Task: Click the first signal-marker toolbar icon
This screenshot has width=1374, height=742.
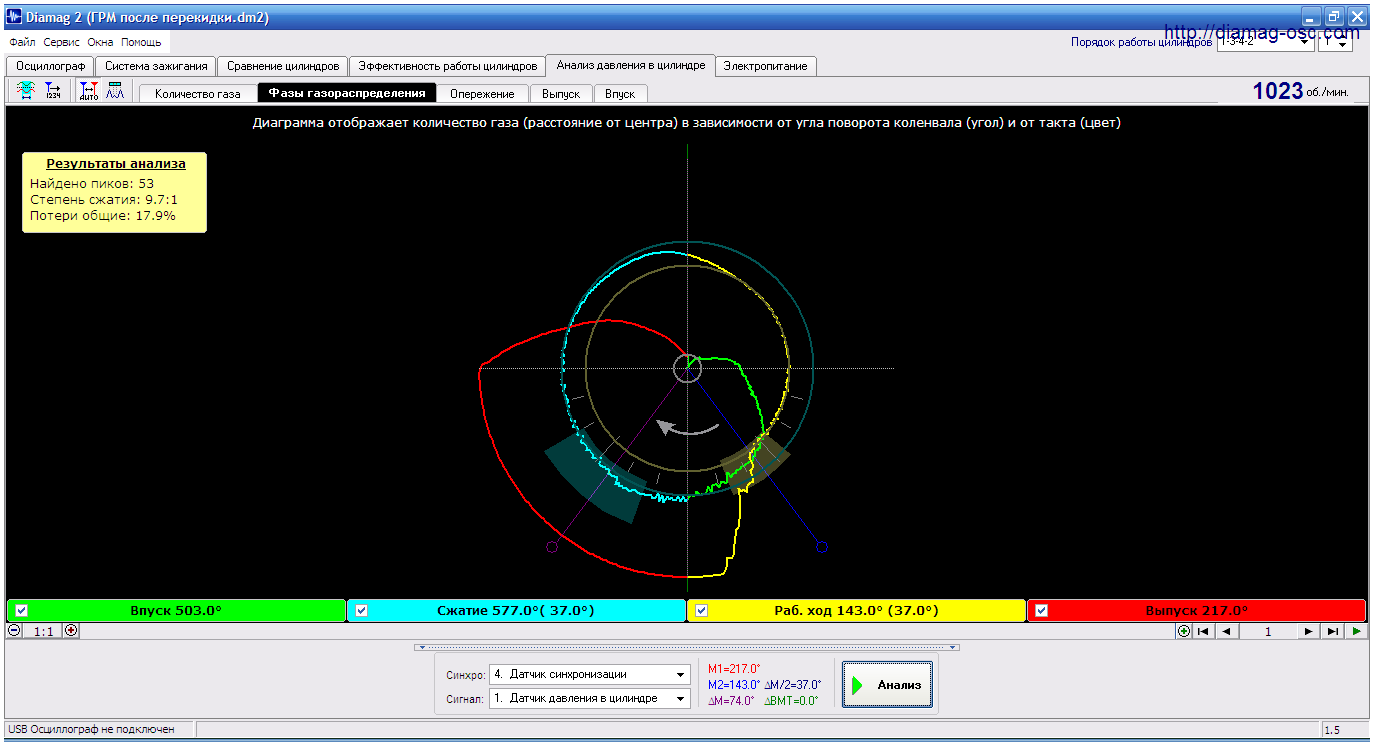Action: [25, 91]
